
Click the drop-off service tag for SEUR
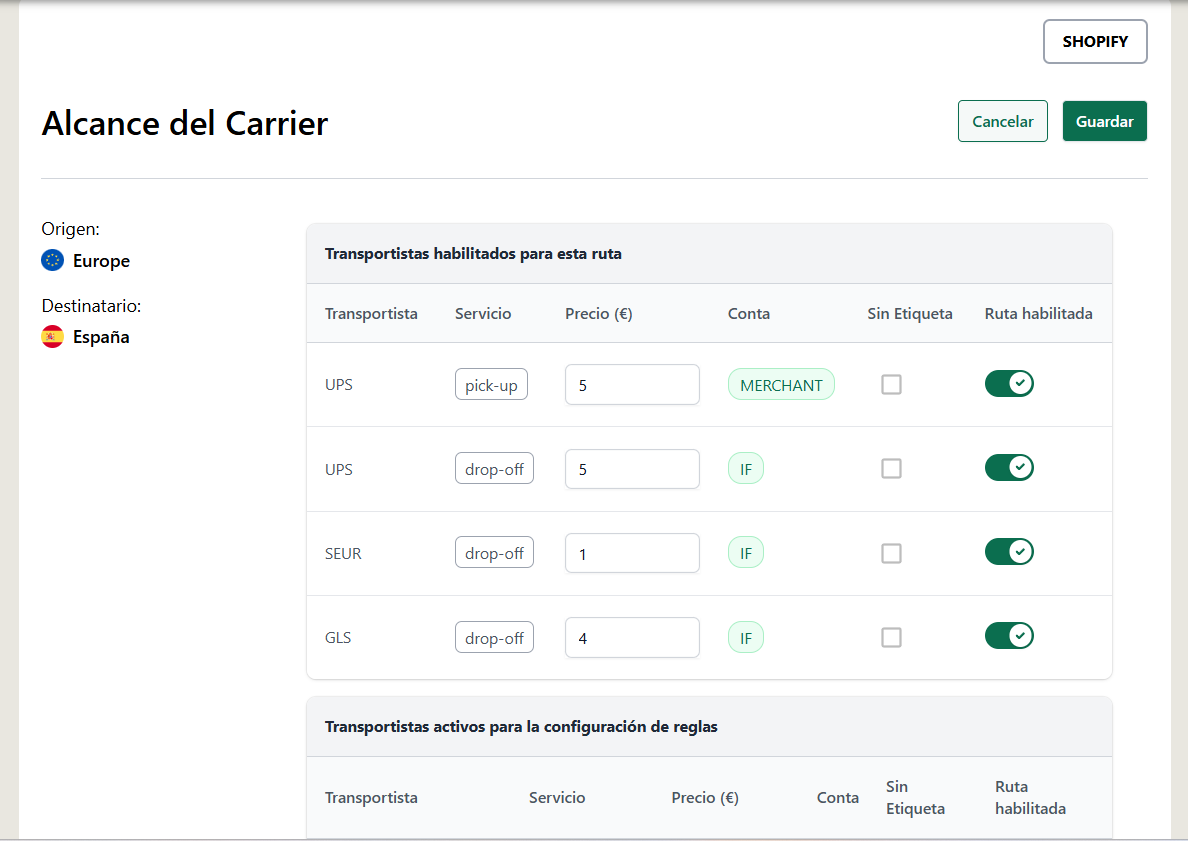click(494, 553)
